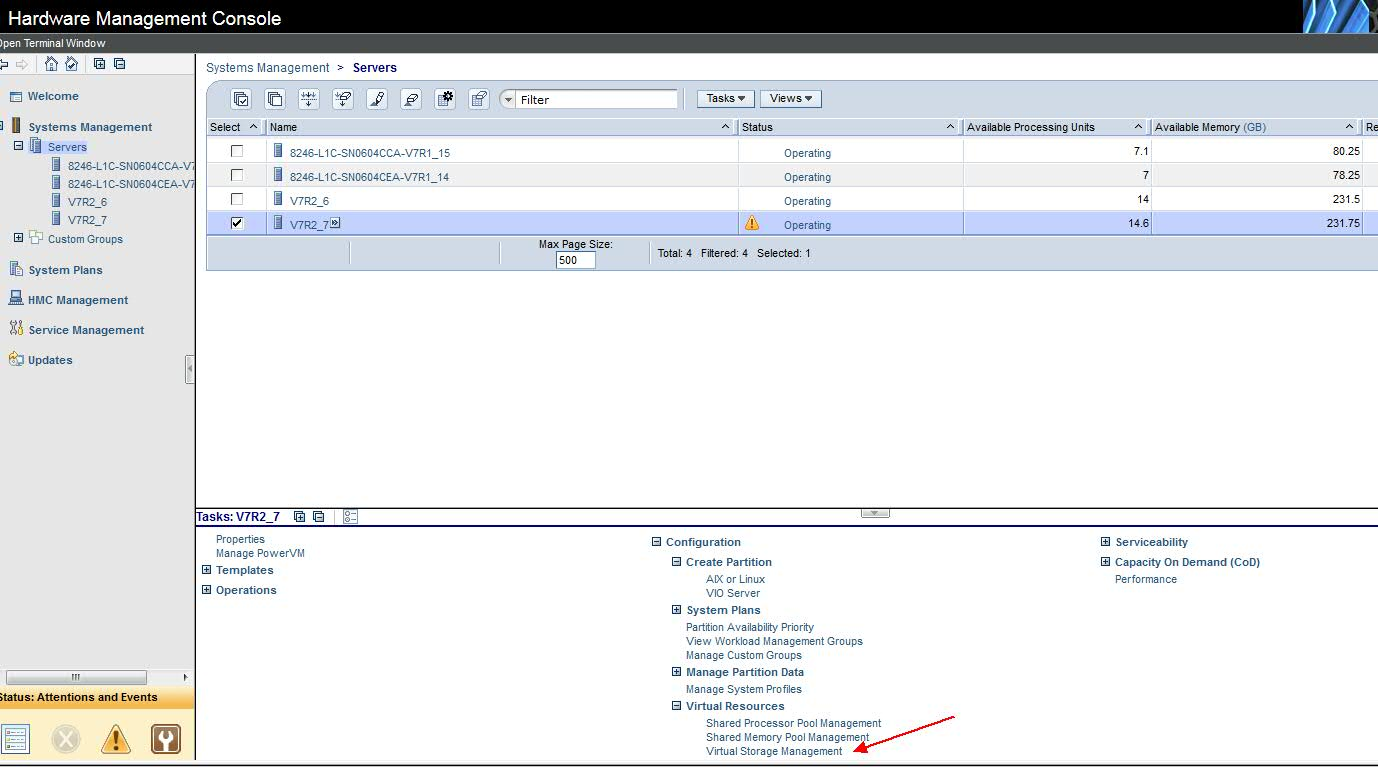Click the context menu arrow beside V7R2_7
Image resolution: width=1378 pixels, height=767 pixels.
click(335, 223)
